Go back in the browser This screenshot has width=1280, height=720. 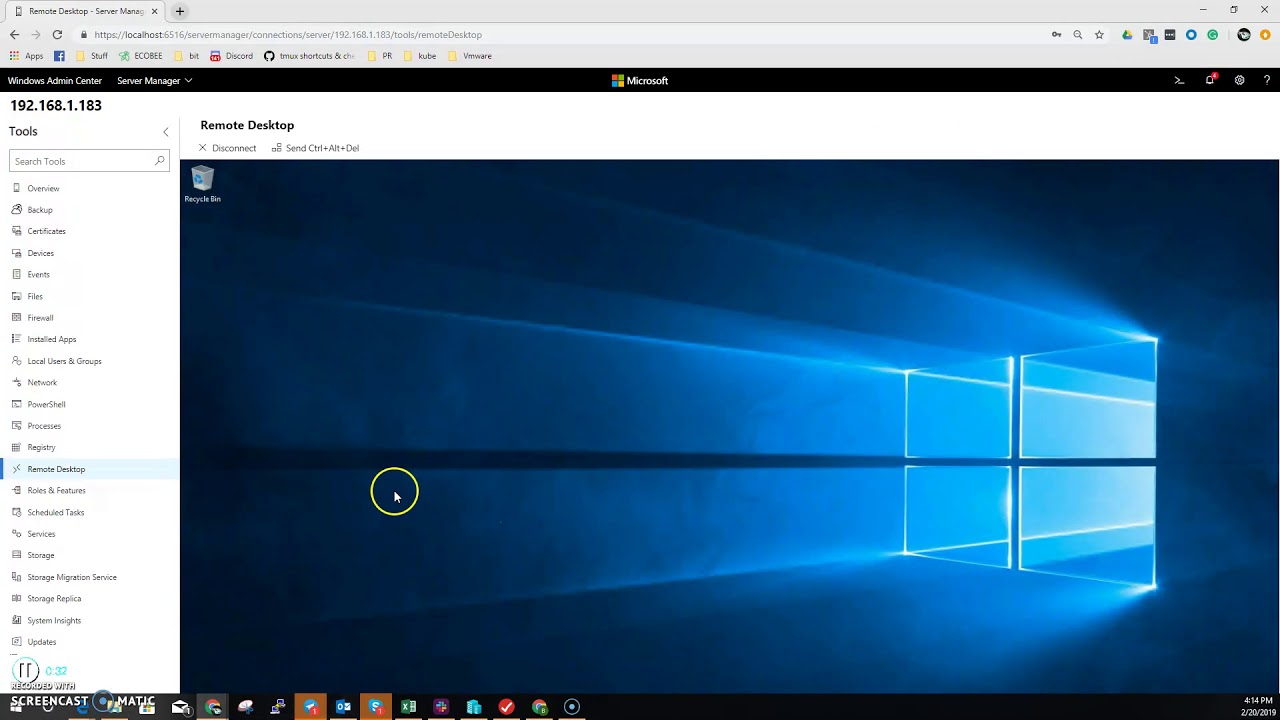[14, 34]
